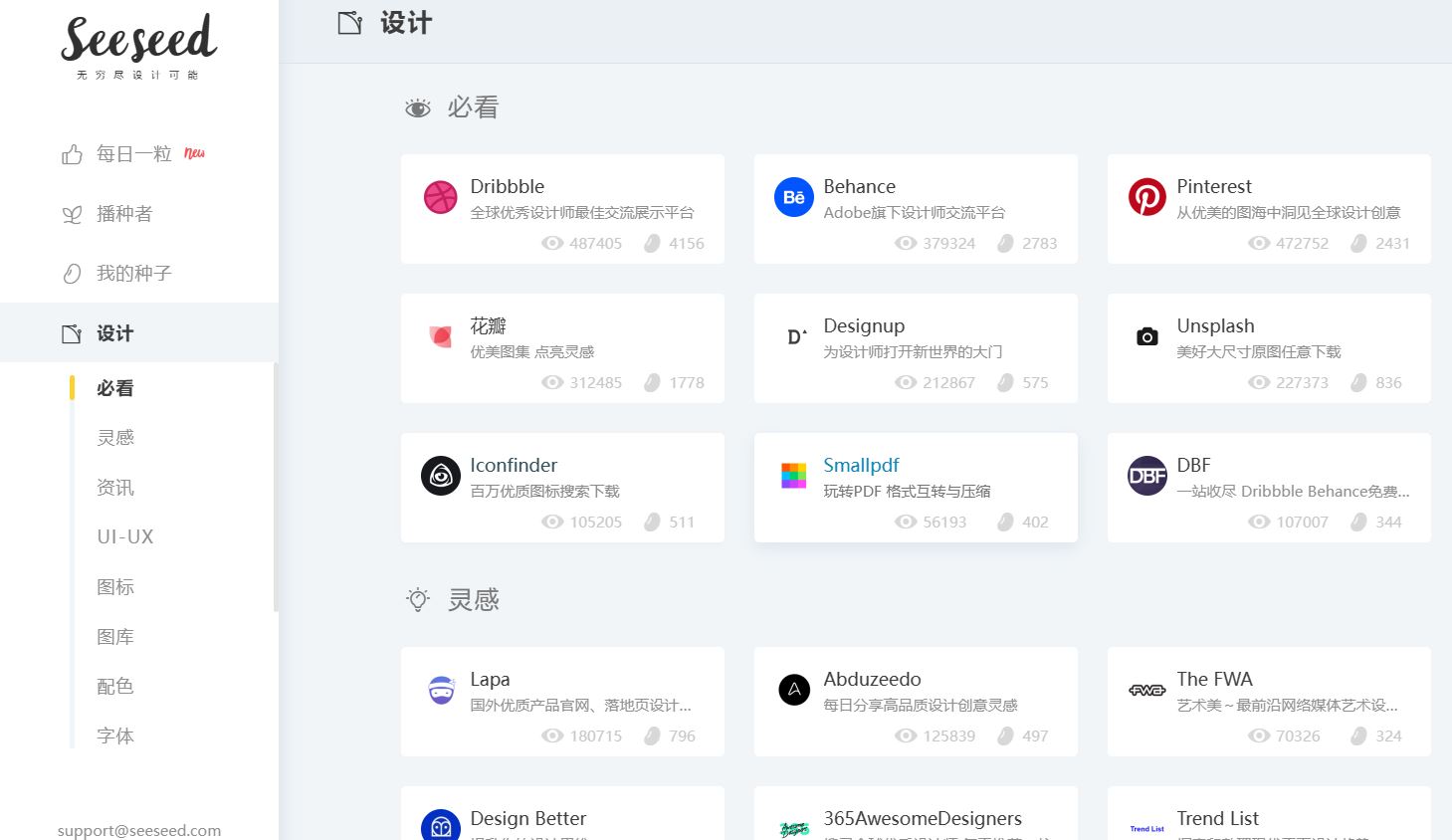1452x840 pixels.
Task: Click the Dribbble basketball logo icon
Action: tap(440, 197)
